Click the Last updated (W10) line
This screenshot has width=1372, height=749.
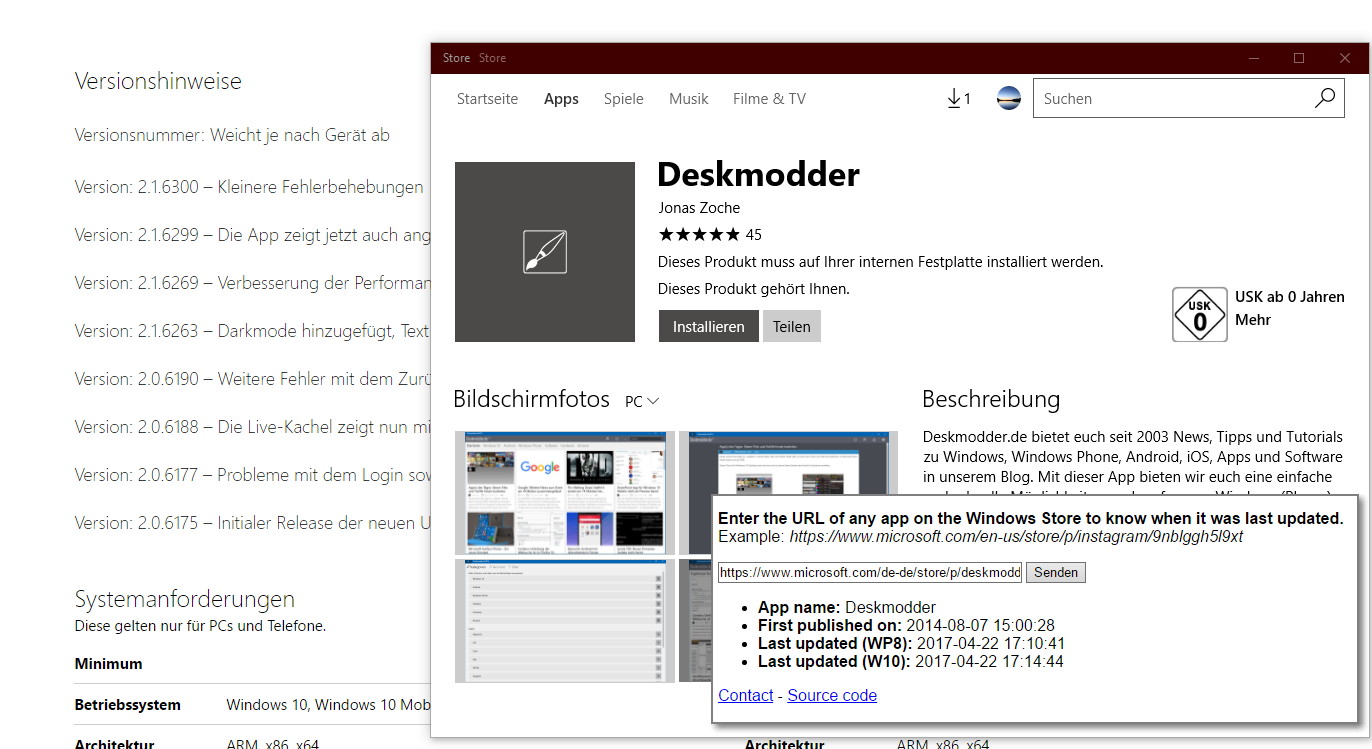click(910, 662)
